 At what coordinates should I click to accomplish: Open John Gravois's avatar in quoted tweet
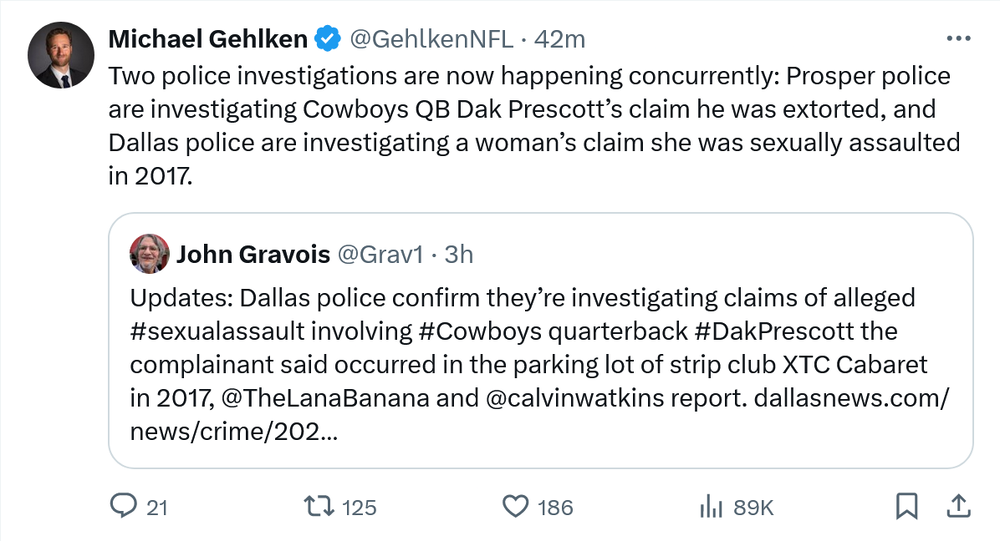coord(149,254)
